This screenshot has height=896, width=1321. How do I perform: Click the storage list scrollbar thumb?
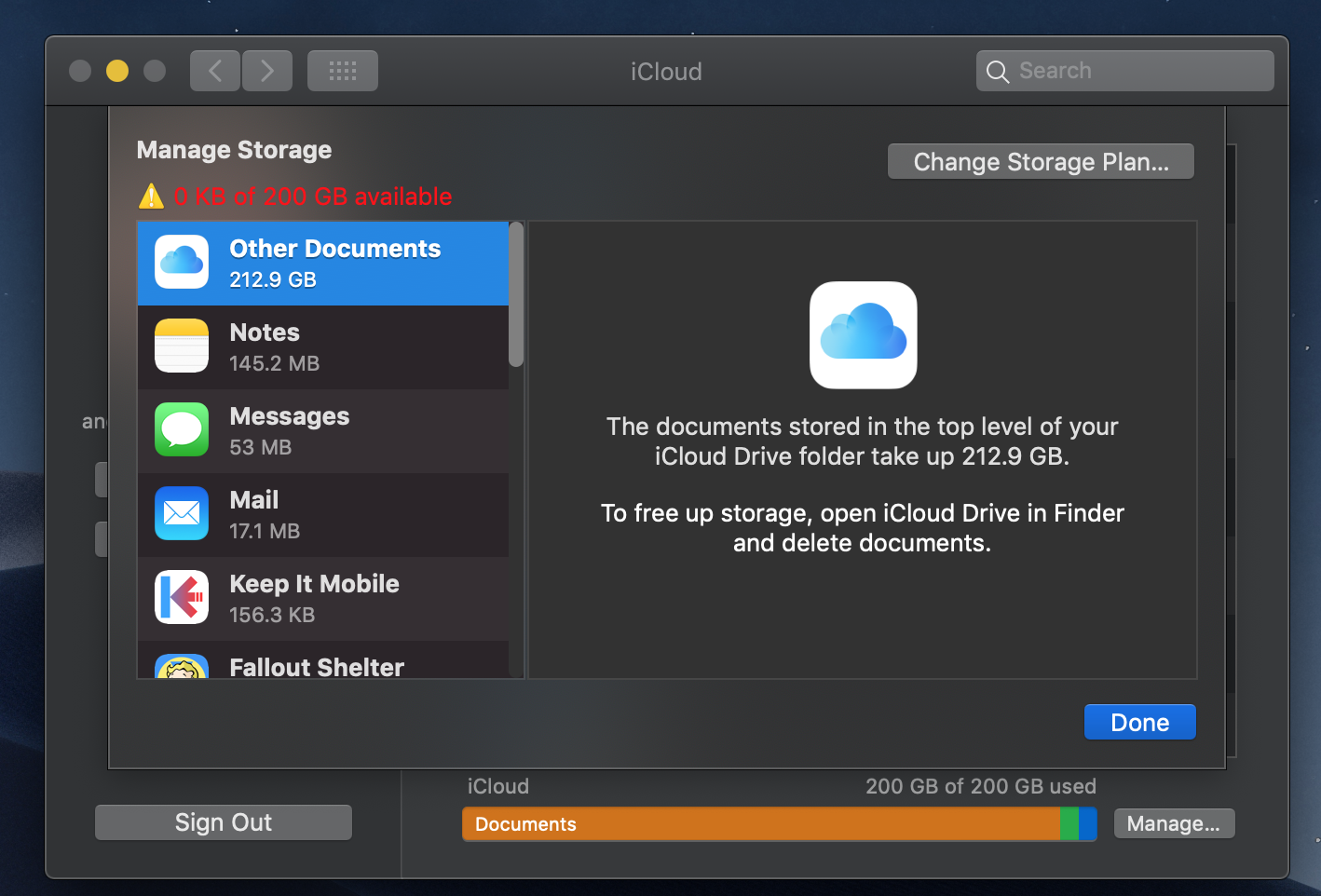pyautogui.click(x=516, y=294)
